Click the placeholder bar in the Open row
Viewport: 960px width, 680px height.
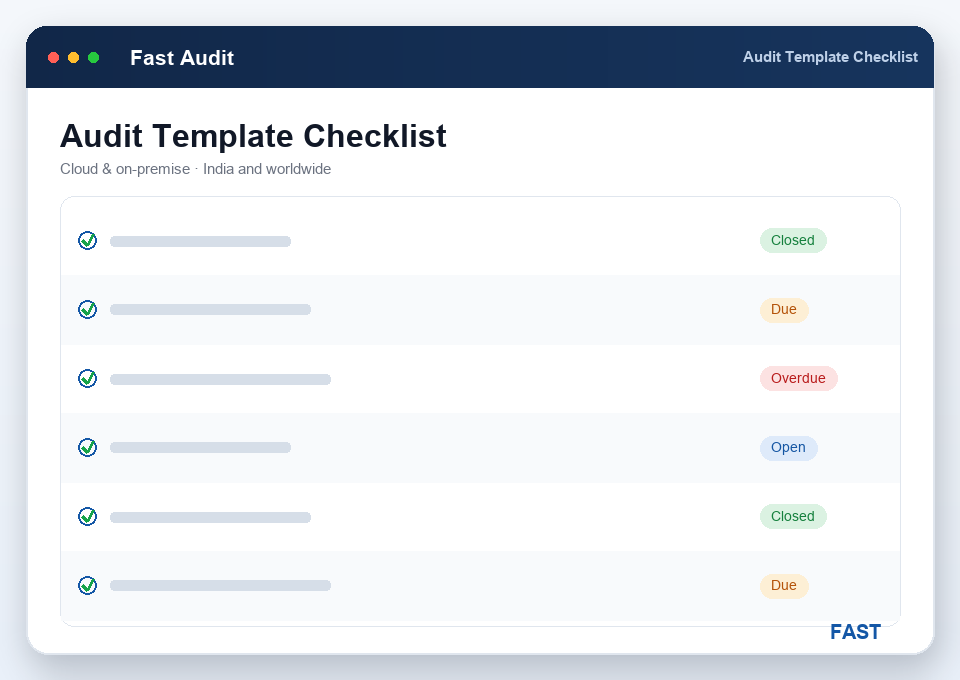click(200, 448)
